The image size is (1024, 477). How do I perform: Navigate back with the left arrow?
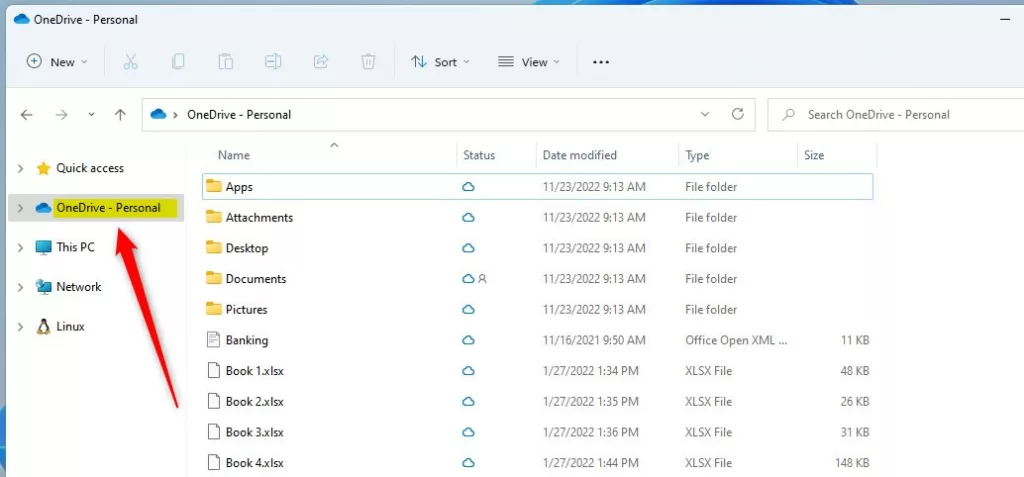pyautogui.click(x=28, y=115)
